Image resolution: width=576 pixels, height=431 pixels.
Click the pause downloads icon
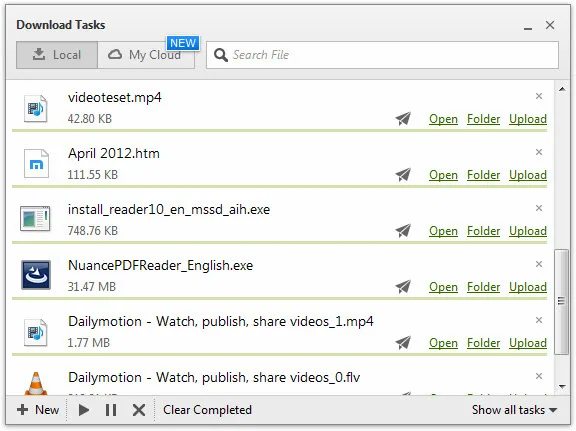tap(111, 410)
